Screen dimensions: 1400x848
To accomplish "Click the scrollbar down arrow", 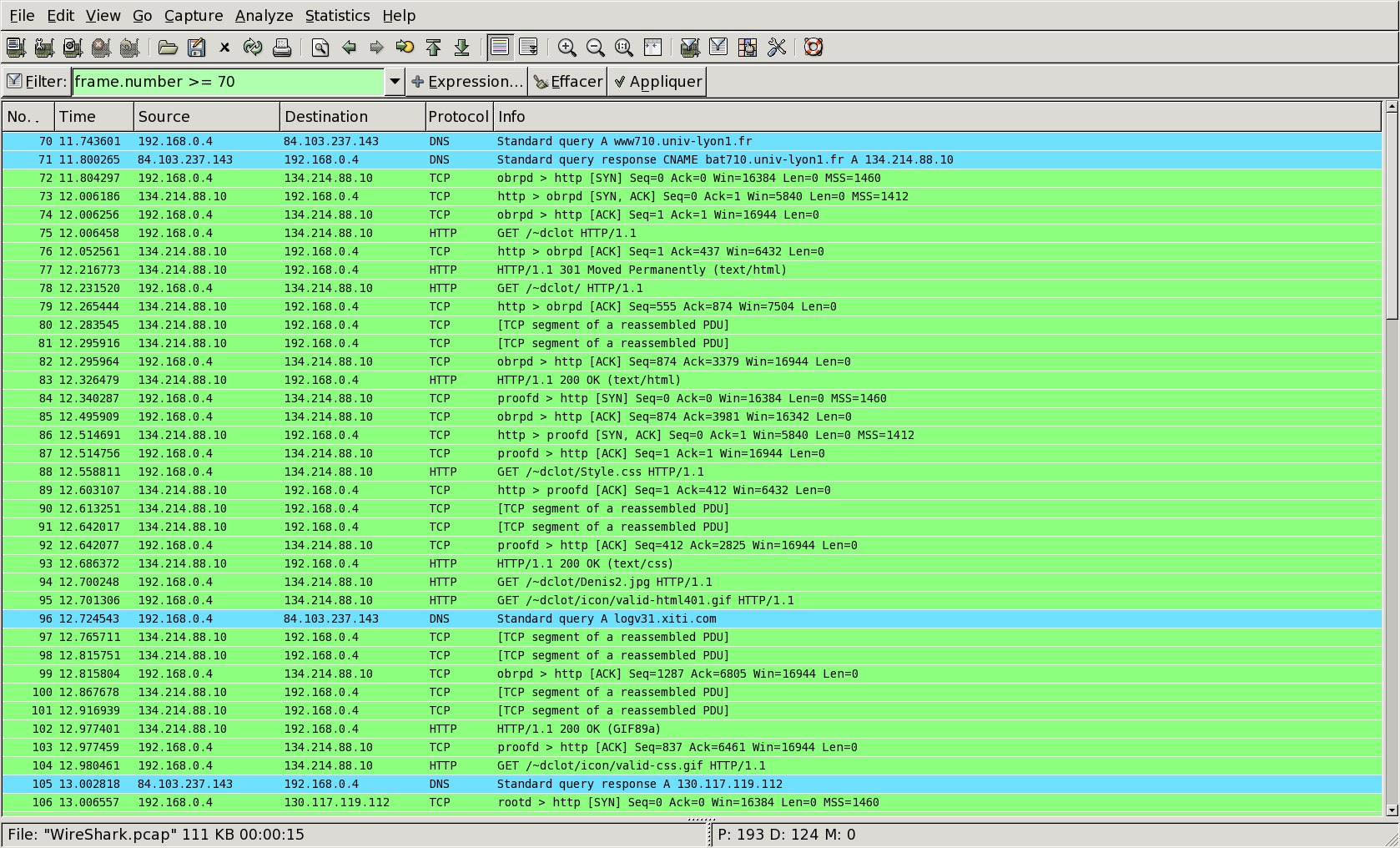I will click(x=1391, y=810).
